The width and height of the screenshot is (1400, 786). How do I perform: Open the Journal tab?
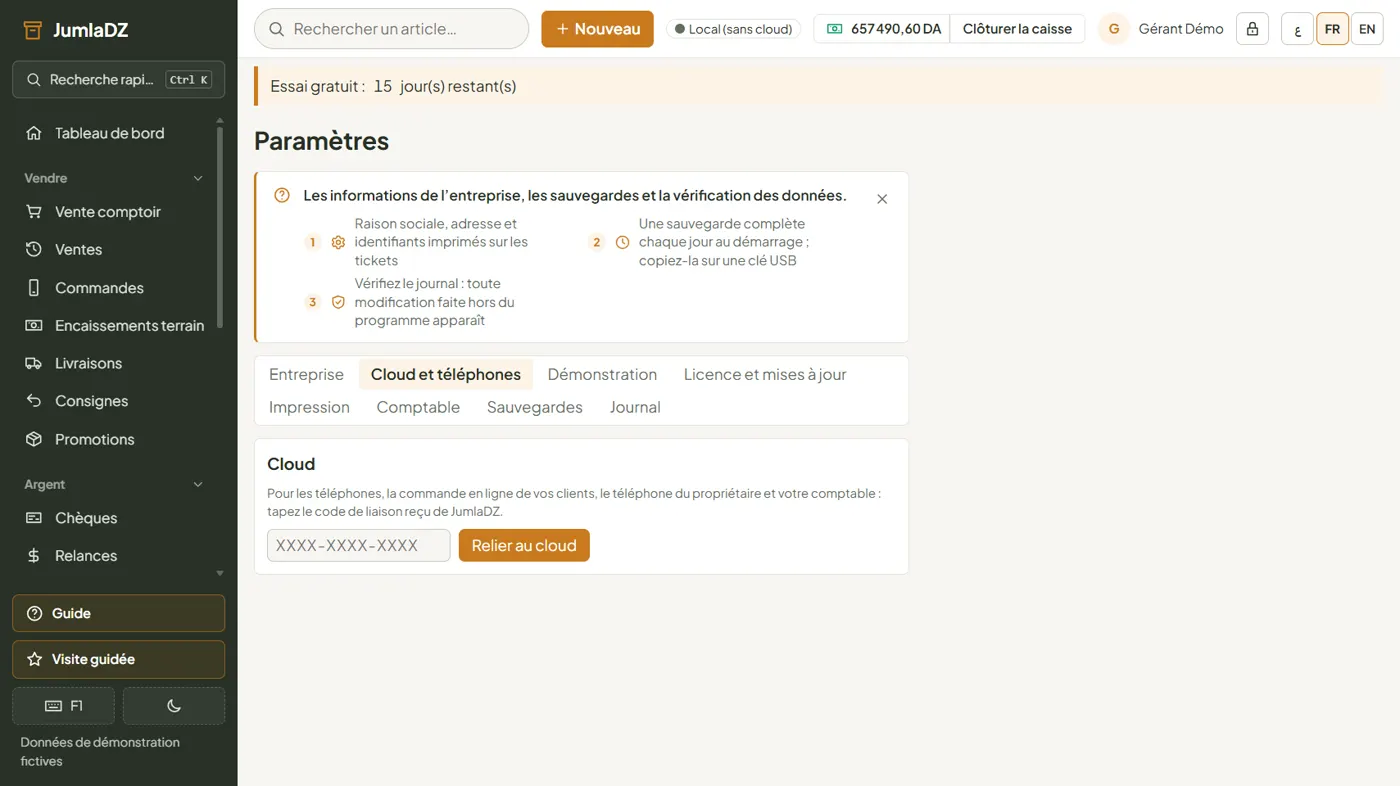[x=635, y=407]
